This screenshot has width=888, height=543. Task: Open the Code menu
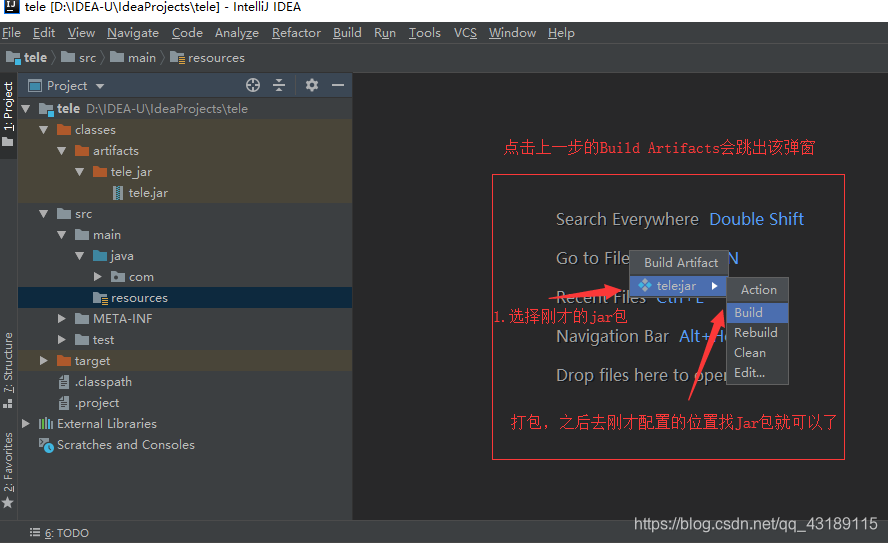click(187, 33)
